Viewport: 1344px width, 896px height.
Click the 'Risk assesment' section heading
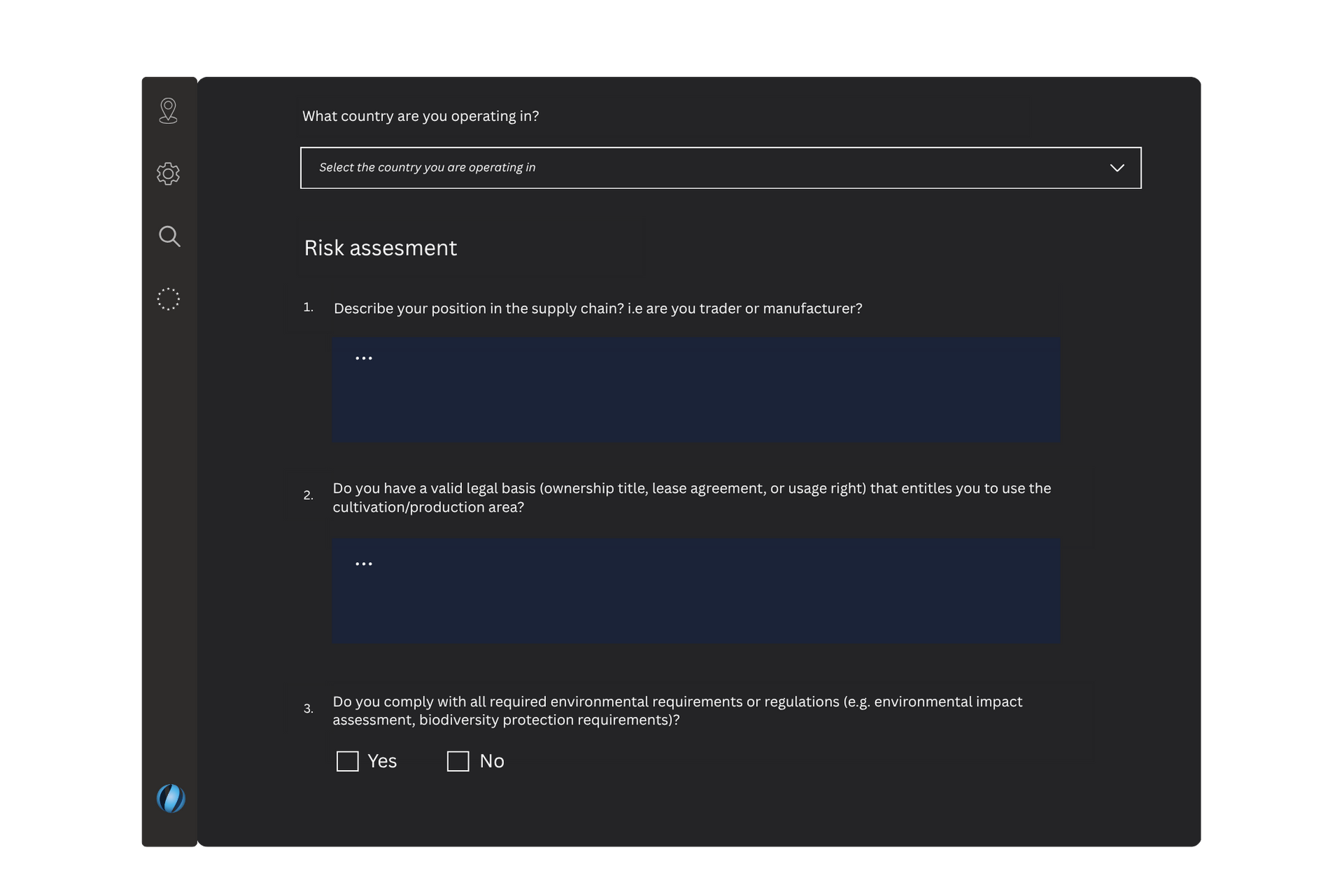click(380, 248)
